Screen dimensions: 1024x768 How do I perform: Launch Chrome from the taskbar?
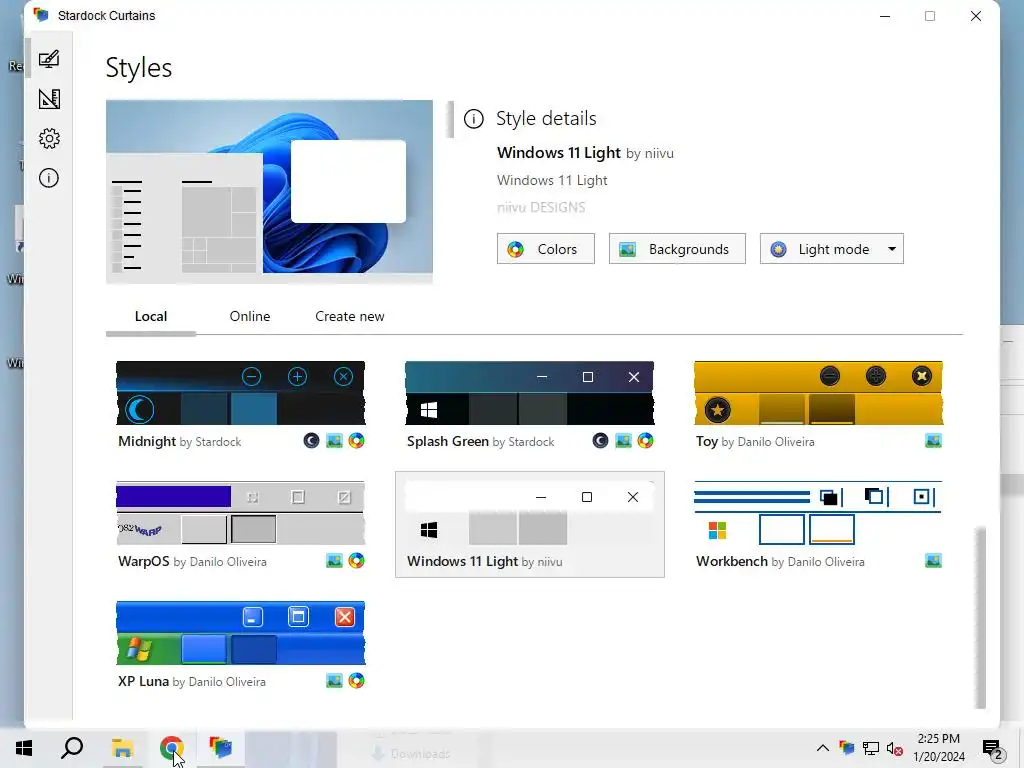[172, 748]
